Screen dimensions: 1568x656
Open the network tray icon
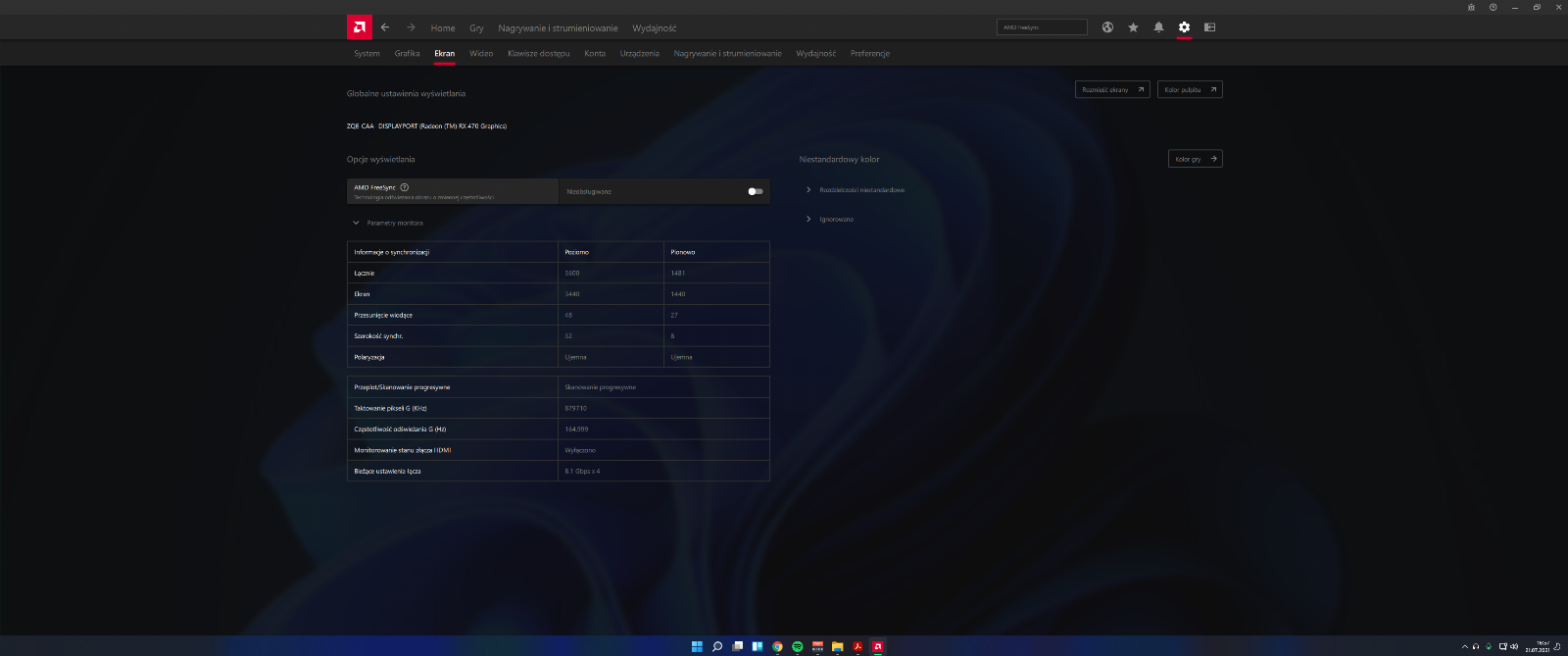tap(1502, 646)
